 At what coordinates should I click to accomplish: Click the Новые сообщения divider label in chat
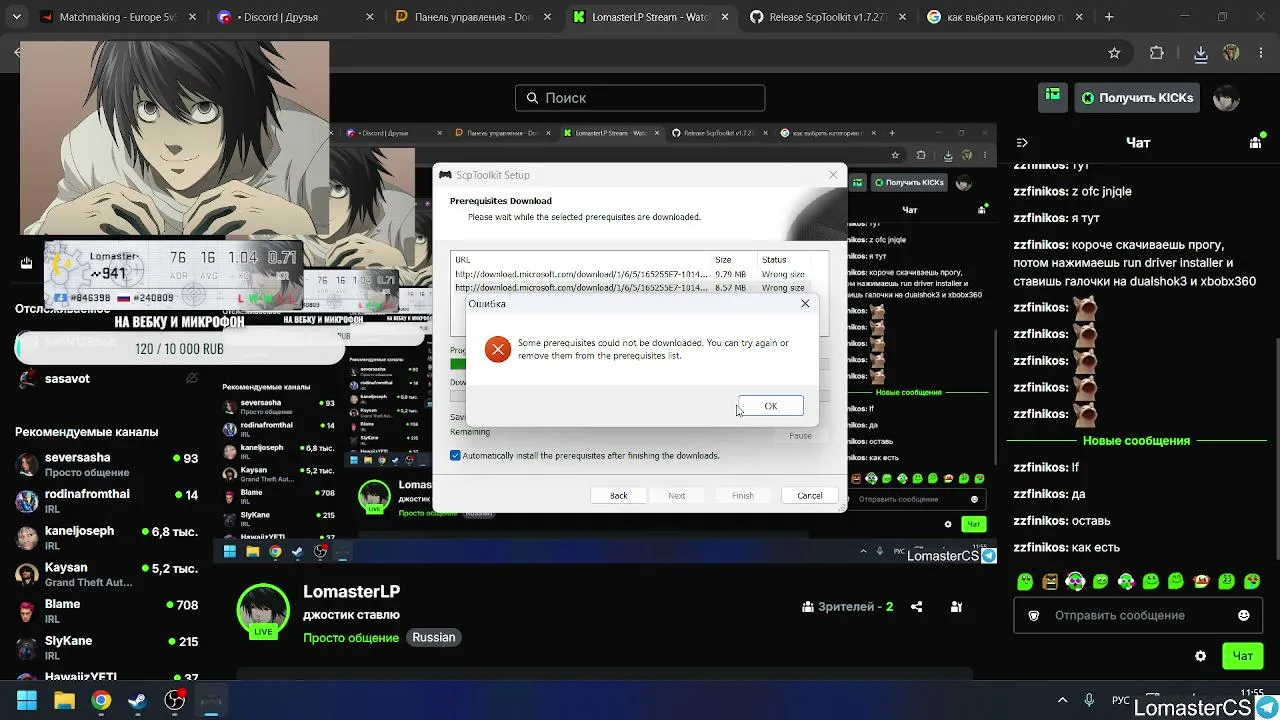click(x=1136, y=441)
